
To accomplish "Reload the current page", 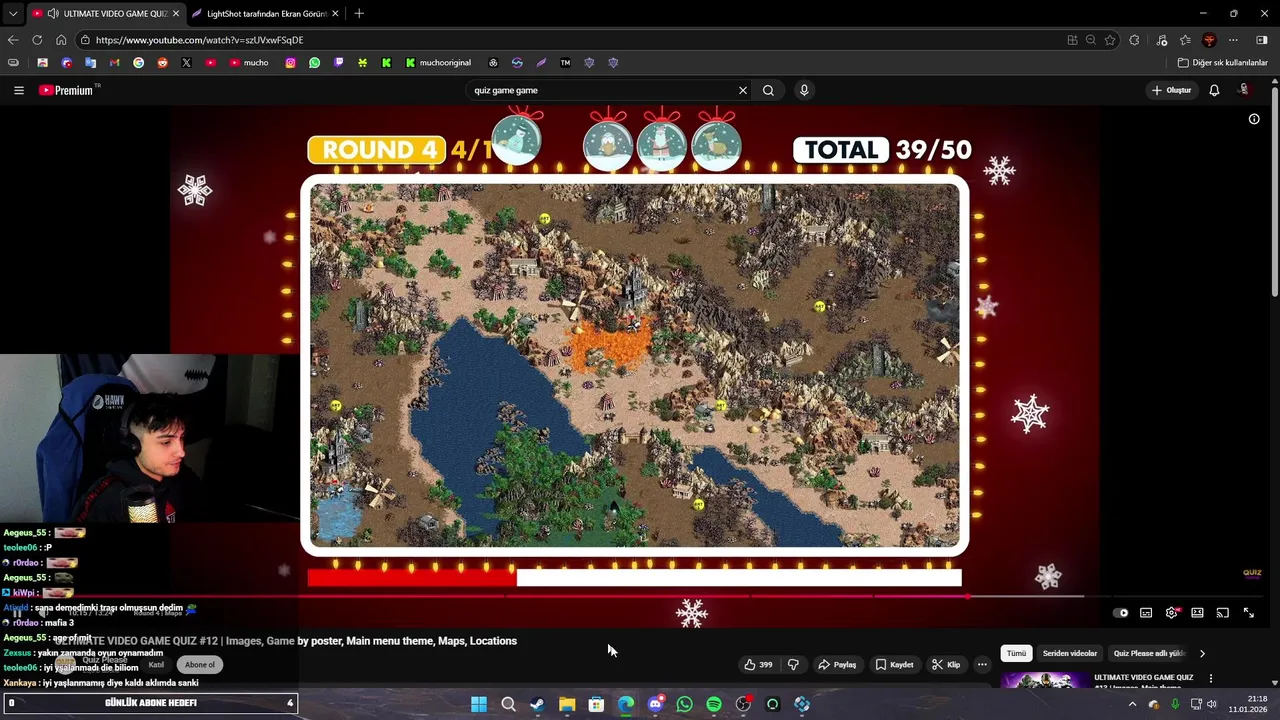I will pos(37,40).
